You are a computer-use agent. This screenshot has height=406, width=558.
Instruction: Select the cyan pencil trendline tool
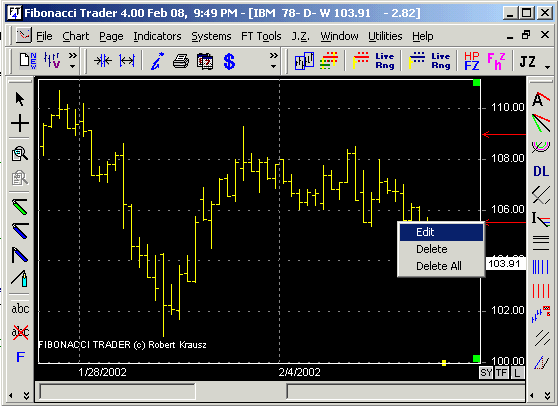[x=20, y=279]
